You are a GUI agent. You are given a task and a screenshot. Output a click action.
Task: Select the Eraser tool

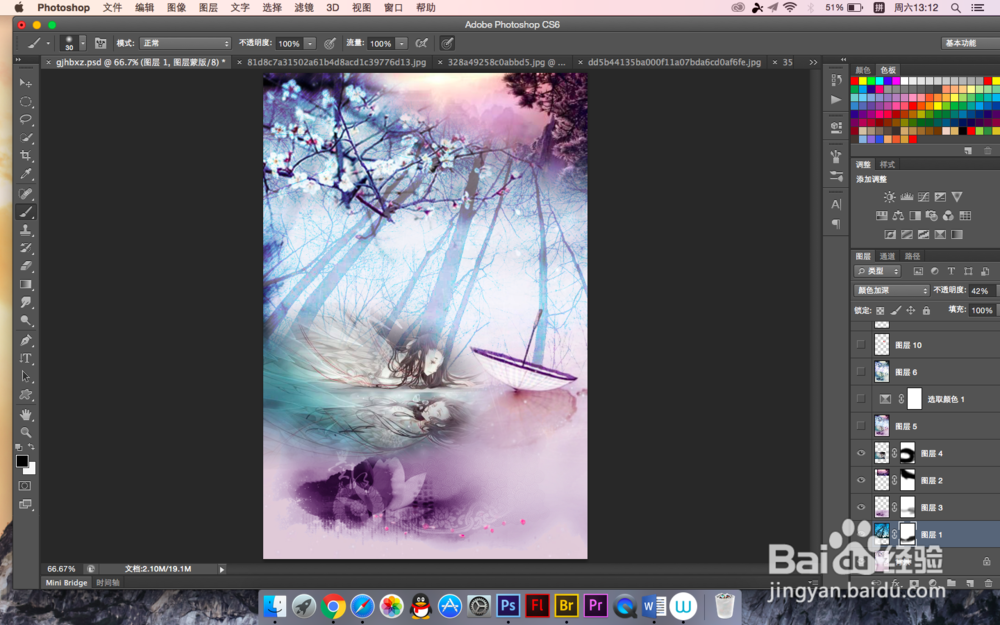click(x=26, y=266)
